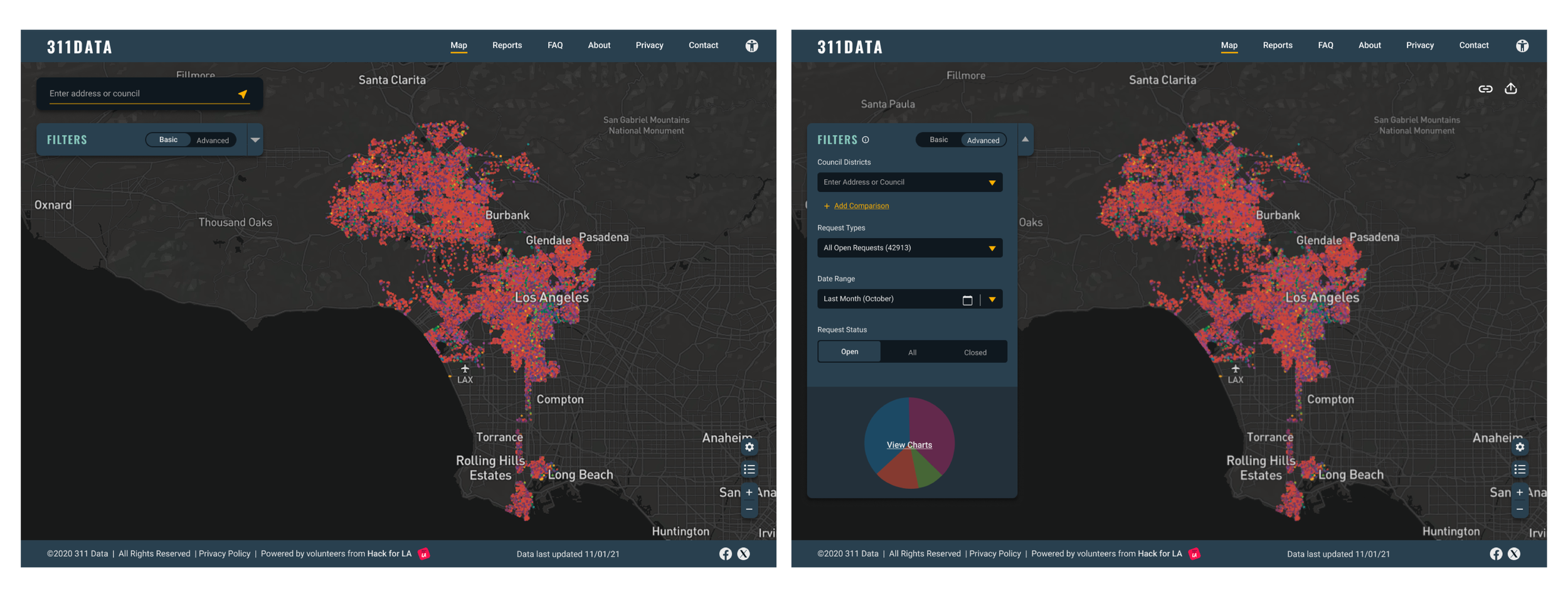Click the Add Comparison link
This screenshot has height=595, width=1568.
pos(861,206)
